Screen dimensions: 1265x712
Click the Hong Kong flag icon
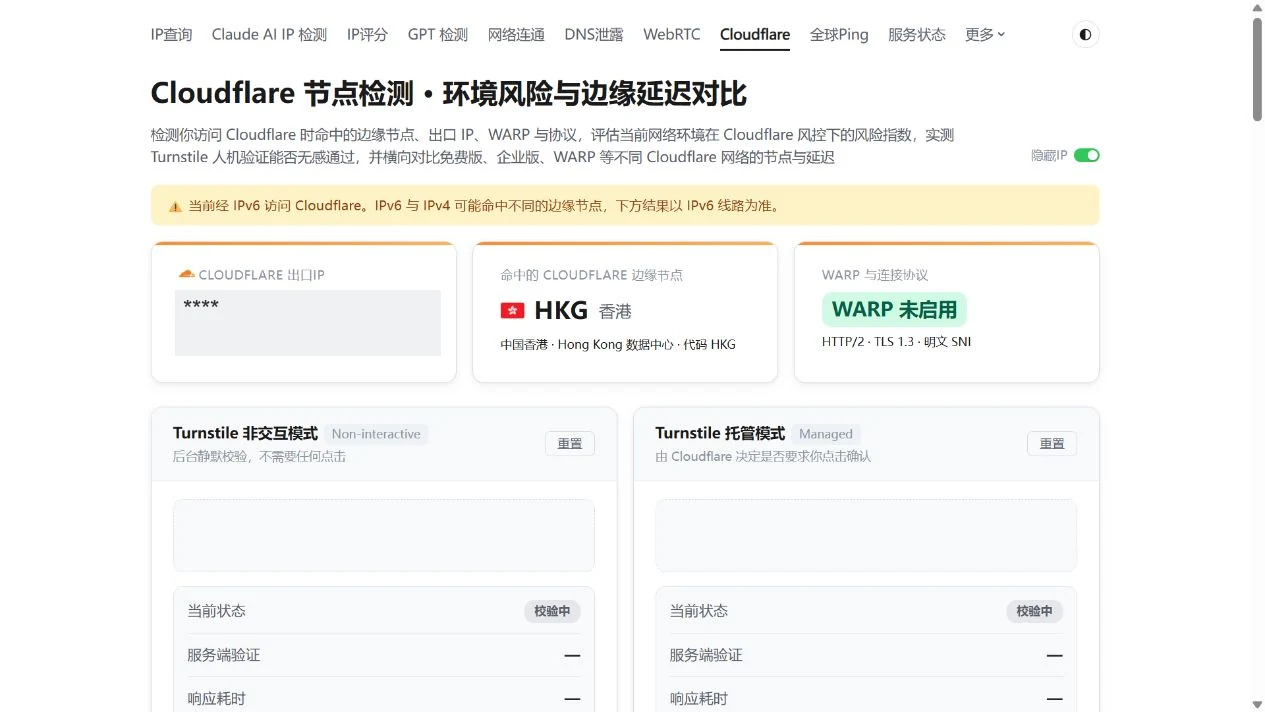512,311
